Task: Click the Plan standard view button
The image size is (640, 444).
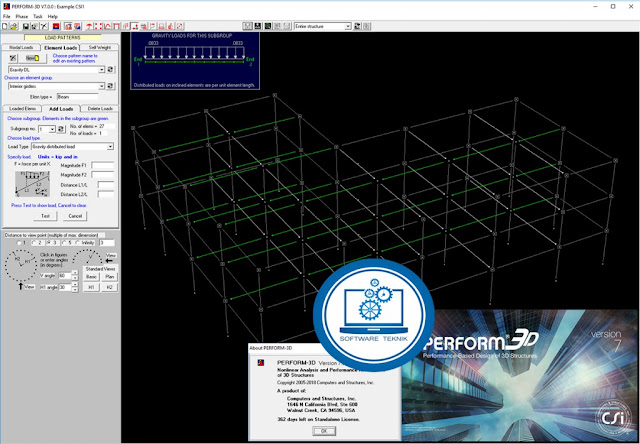Action: (109, 277)
